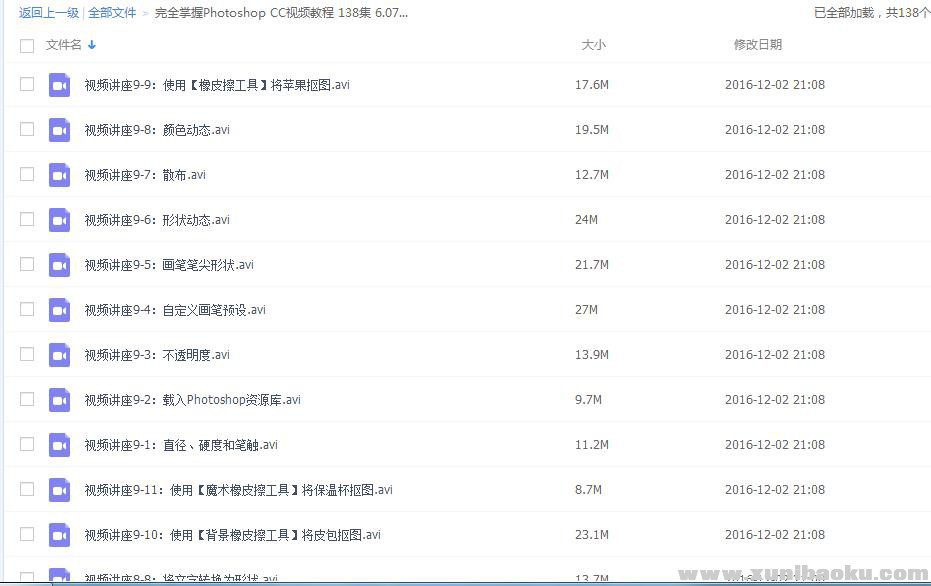Click video icon for 视频讲座9-6 形状动态
The height and width of the screenshot is (586, 931).
59,220
